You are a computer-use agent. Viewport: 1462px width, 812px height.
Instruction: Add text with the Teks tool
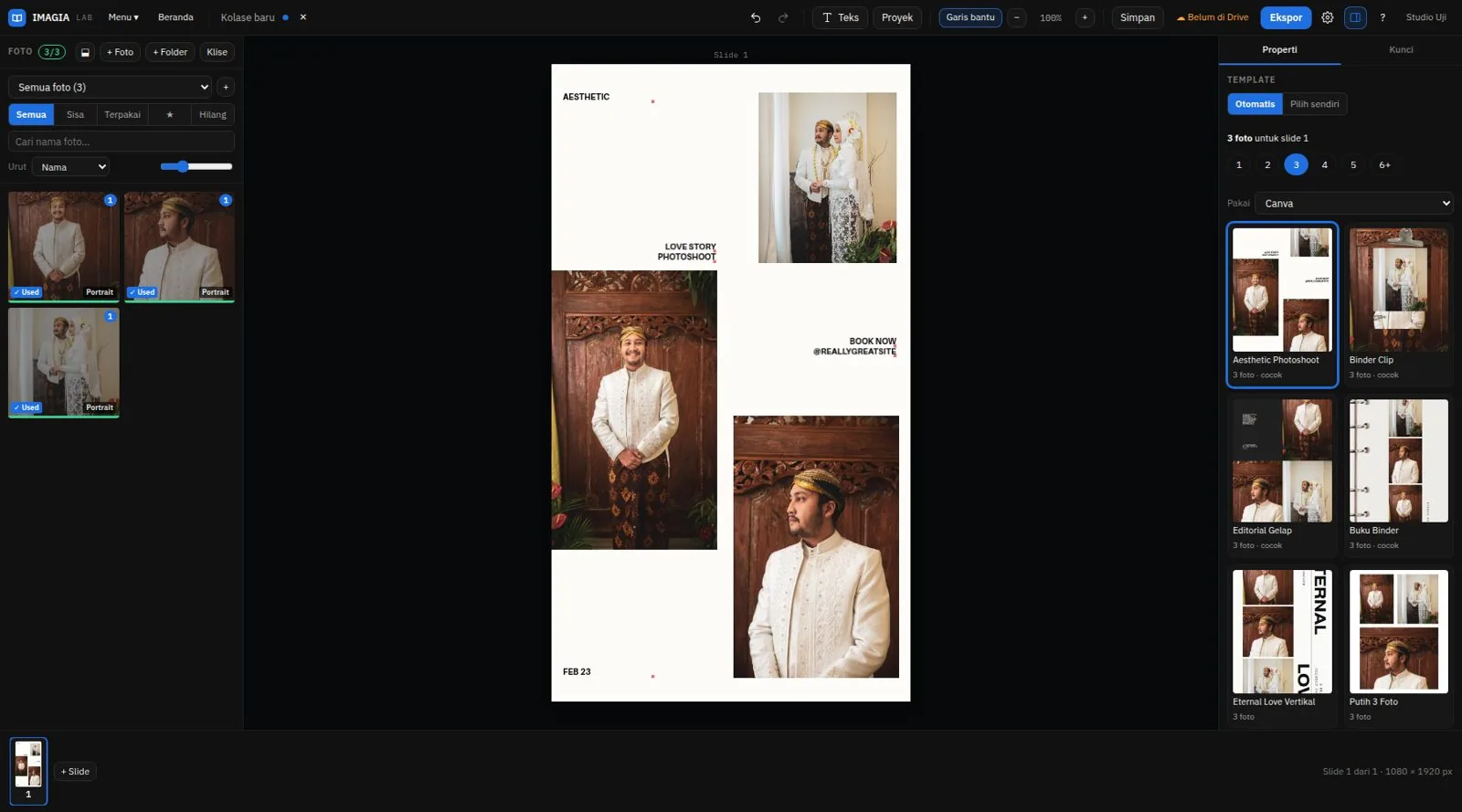[840, 17]
